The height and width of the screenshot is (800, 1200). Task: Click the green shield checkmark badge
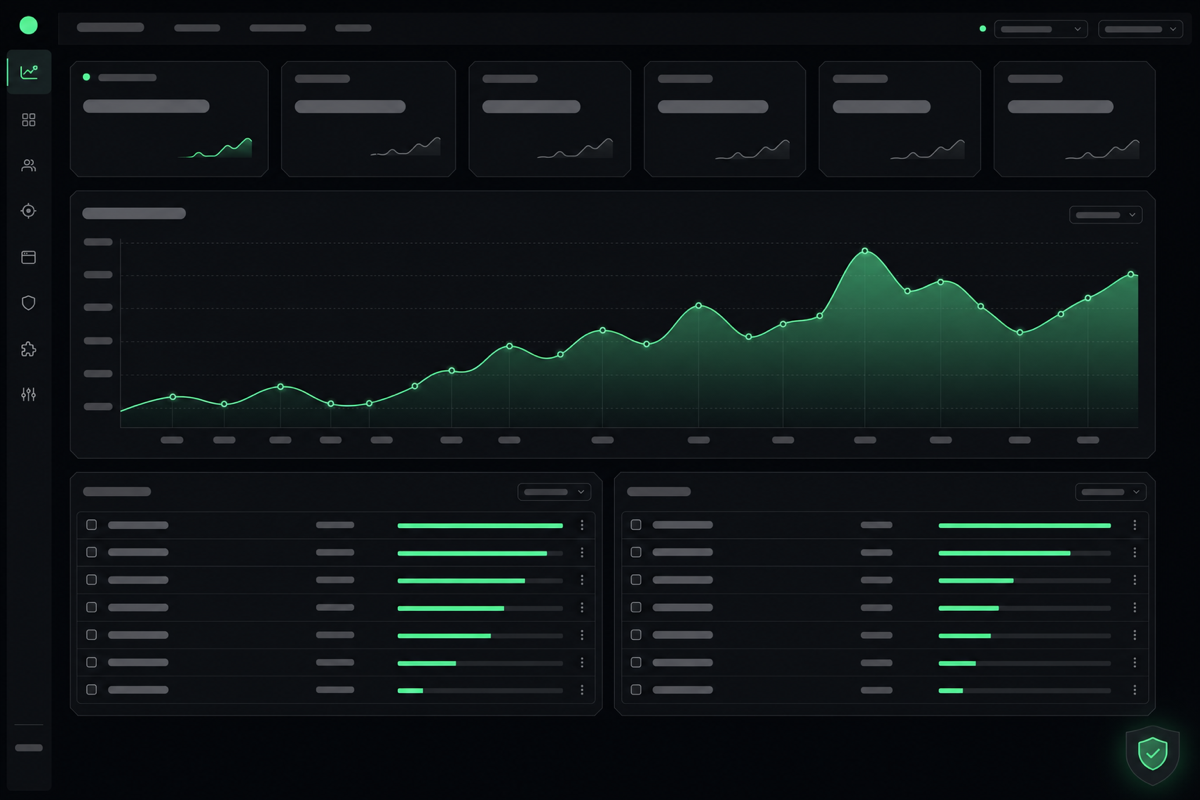[x=1153, y=754]
